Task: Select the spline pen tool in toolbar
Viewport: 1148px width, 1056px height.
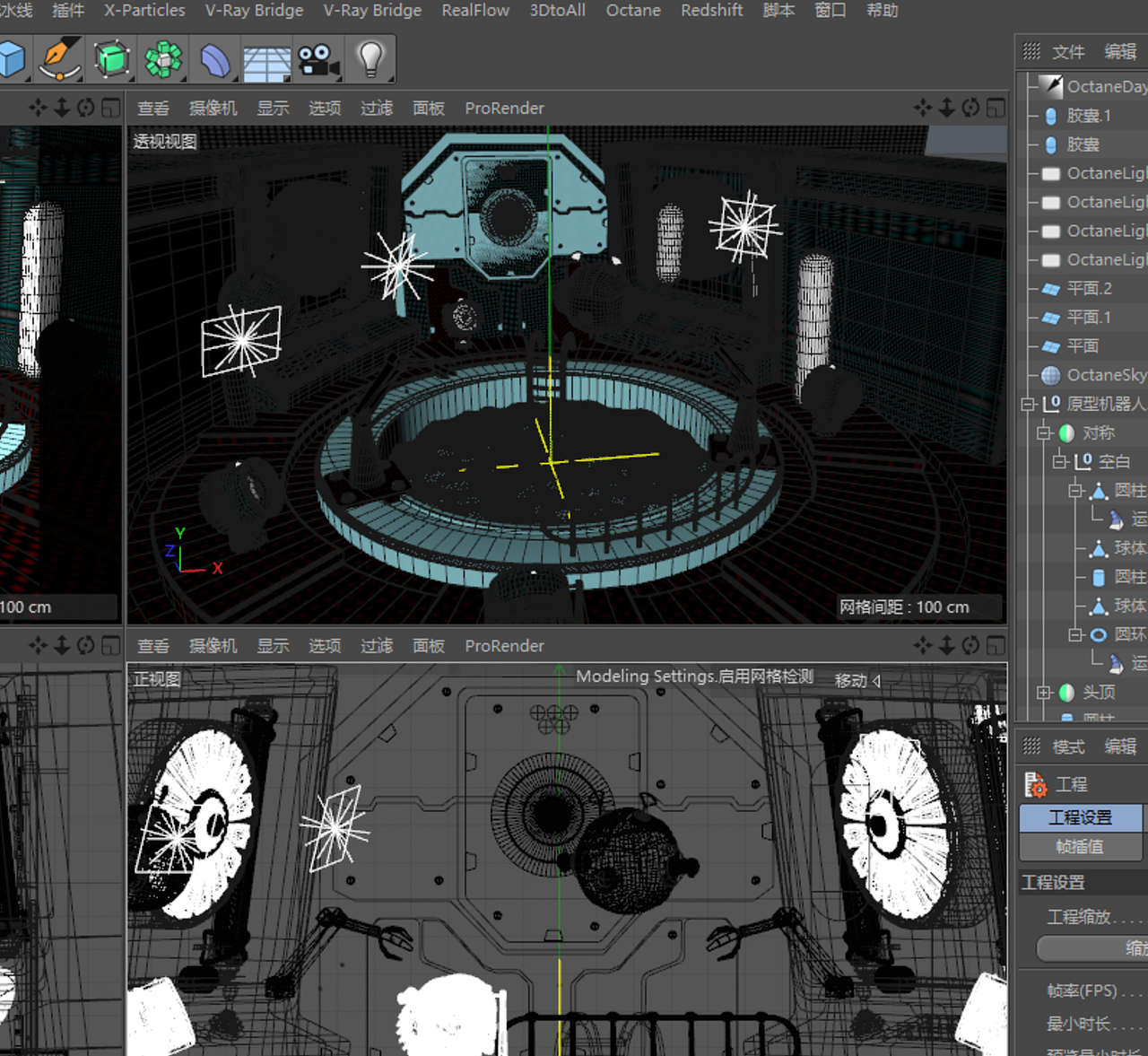Action: 58,58
